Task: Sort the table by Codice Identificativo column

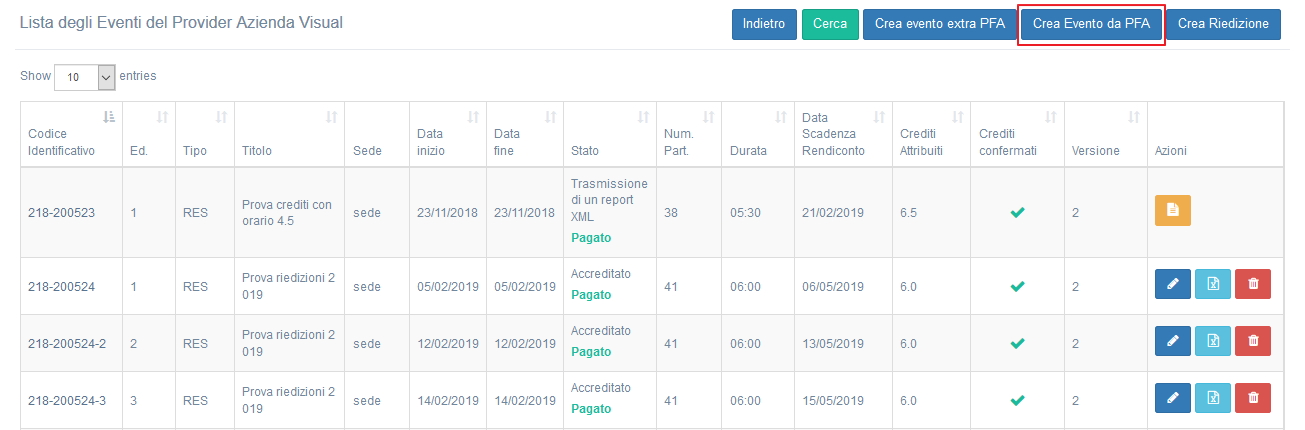Action: 68,134
